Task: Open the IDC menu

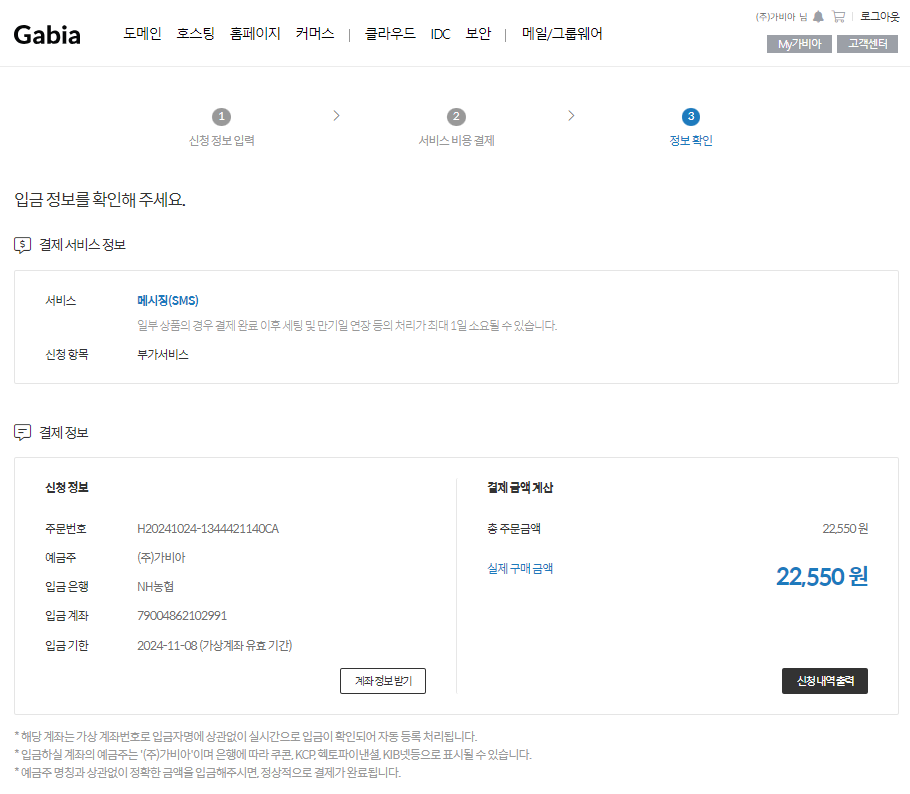Action: click(x=440, y=34)
